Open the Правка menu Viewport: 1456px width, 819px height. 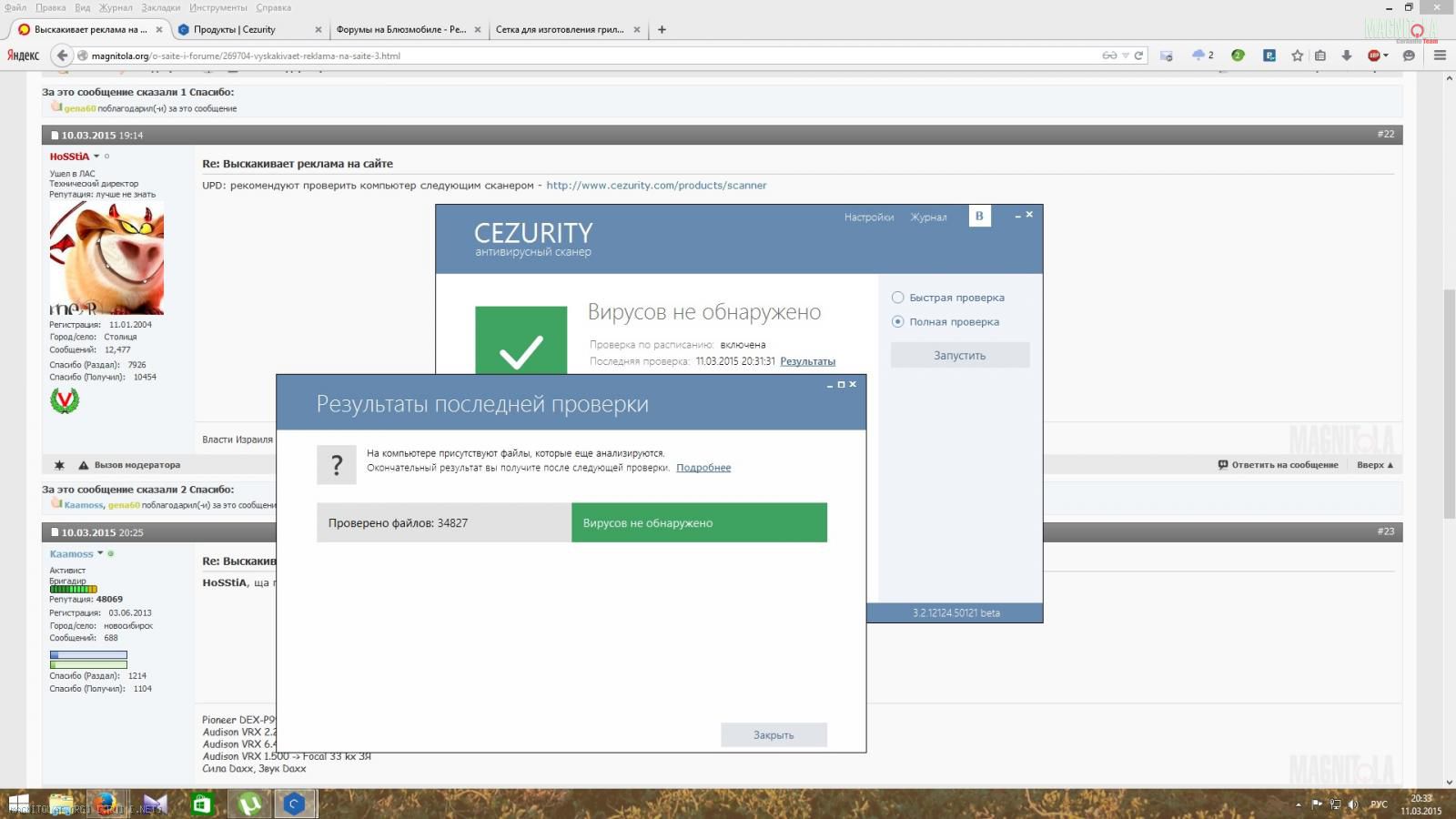(x=51, y=7)
